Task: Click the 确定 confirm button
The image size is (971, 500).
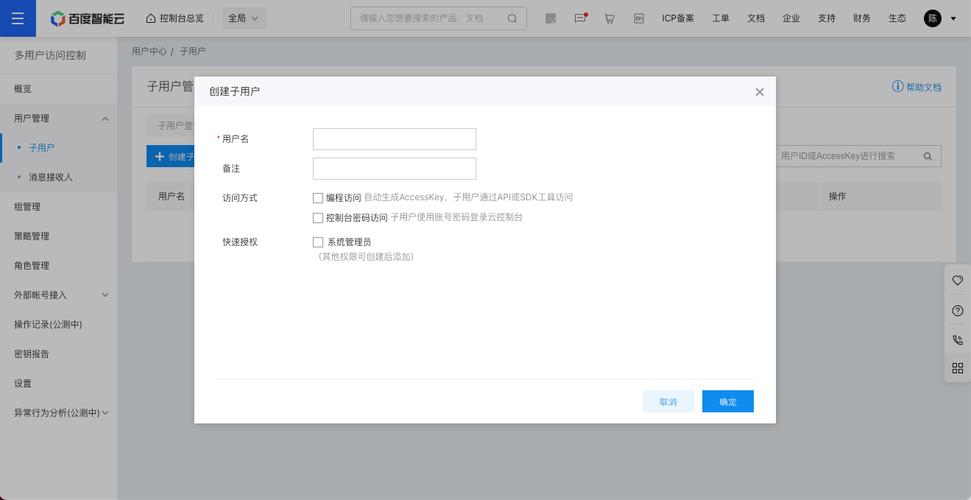Action: pyautogui.click(x=727, y=401)
